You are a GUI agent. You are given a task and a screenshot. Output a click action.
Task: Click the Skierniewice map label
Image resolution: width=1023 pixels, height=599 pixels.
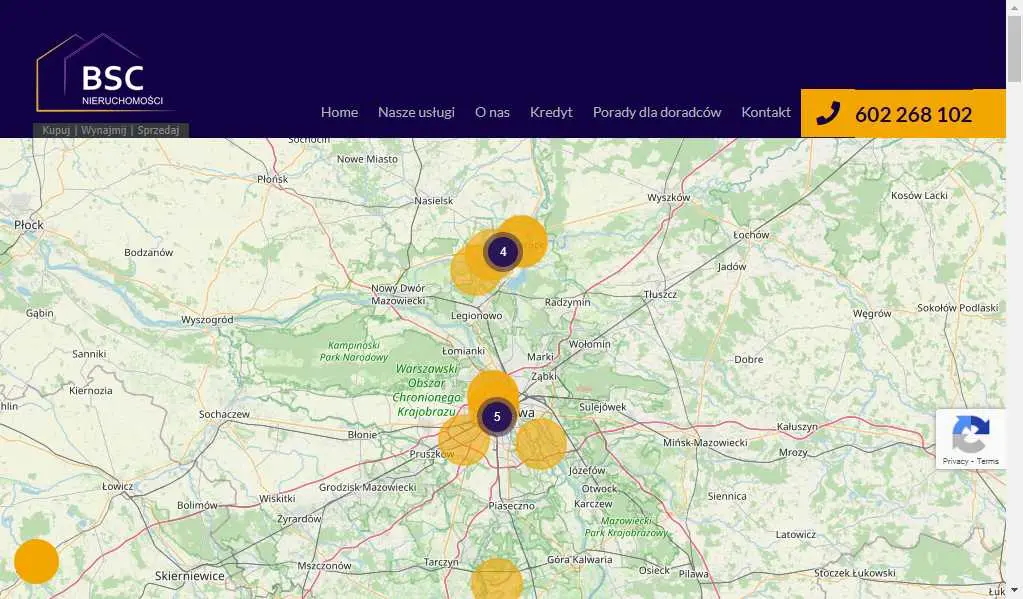(190, 576)
